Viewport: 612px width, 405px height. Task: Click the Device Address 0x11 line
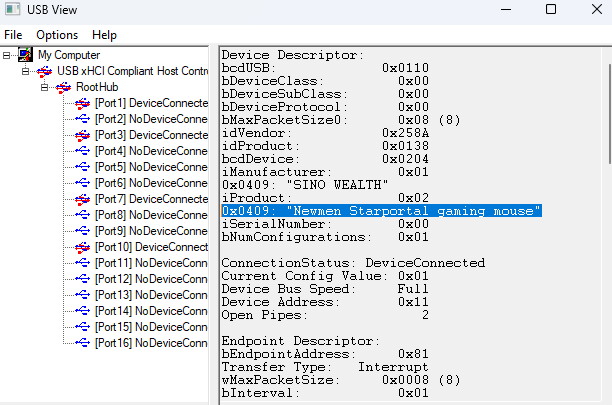tap(325, 302)
